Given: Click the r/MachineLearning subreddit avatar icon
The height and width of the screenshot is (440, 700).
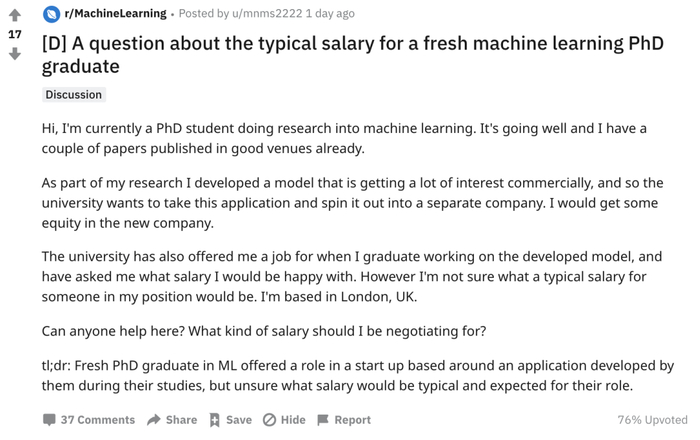Looking at the screenshot, I should (51, 14).
